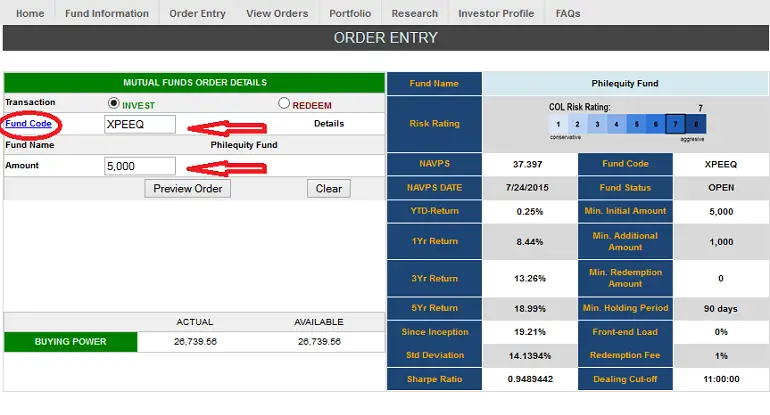
Task: Click the Redemption Fee value 1%
Action: 721,356
